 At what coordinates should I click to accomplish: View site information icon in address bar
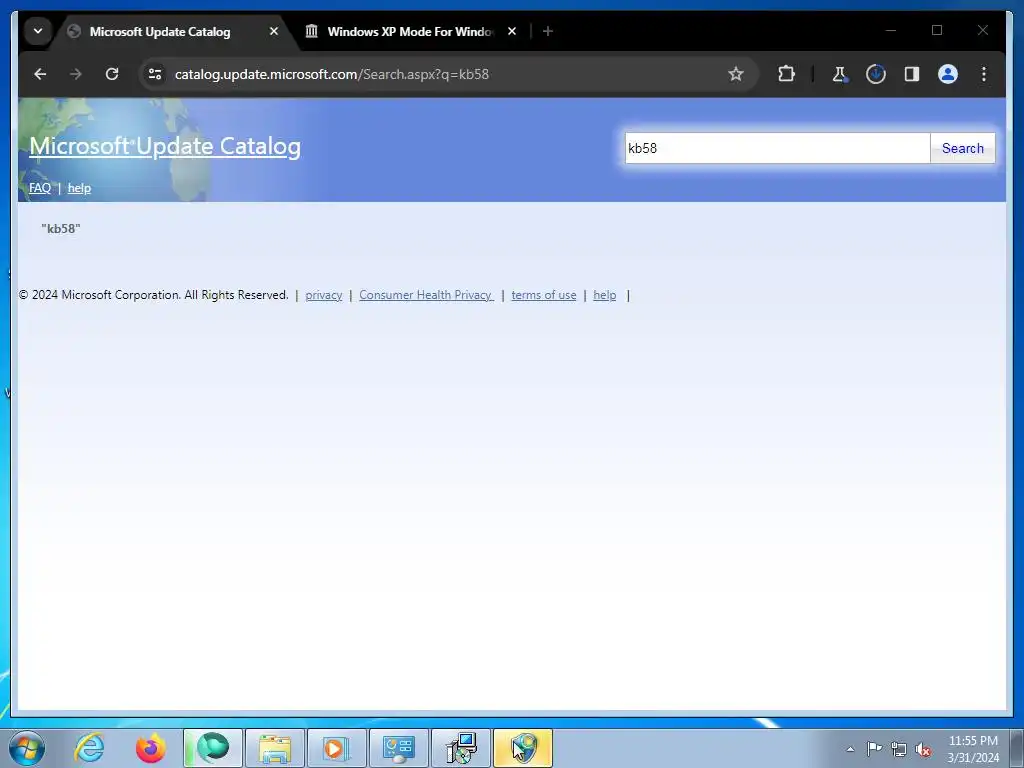pyautogui.click(x=155, y=74)
